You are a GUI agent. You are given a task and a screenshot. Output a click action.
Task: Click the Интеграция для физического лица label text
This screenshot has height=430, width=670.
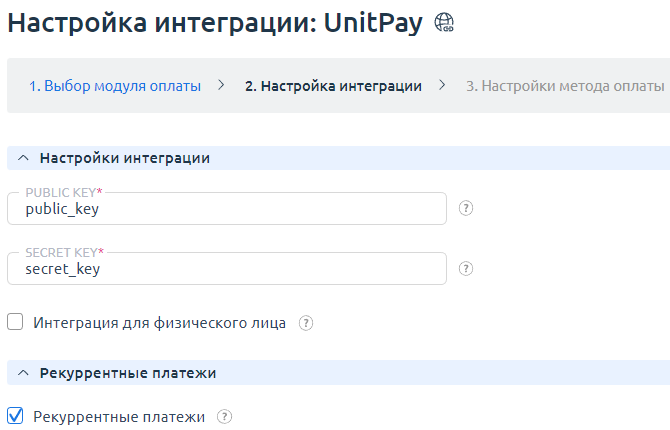160,323
